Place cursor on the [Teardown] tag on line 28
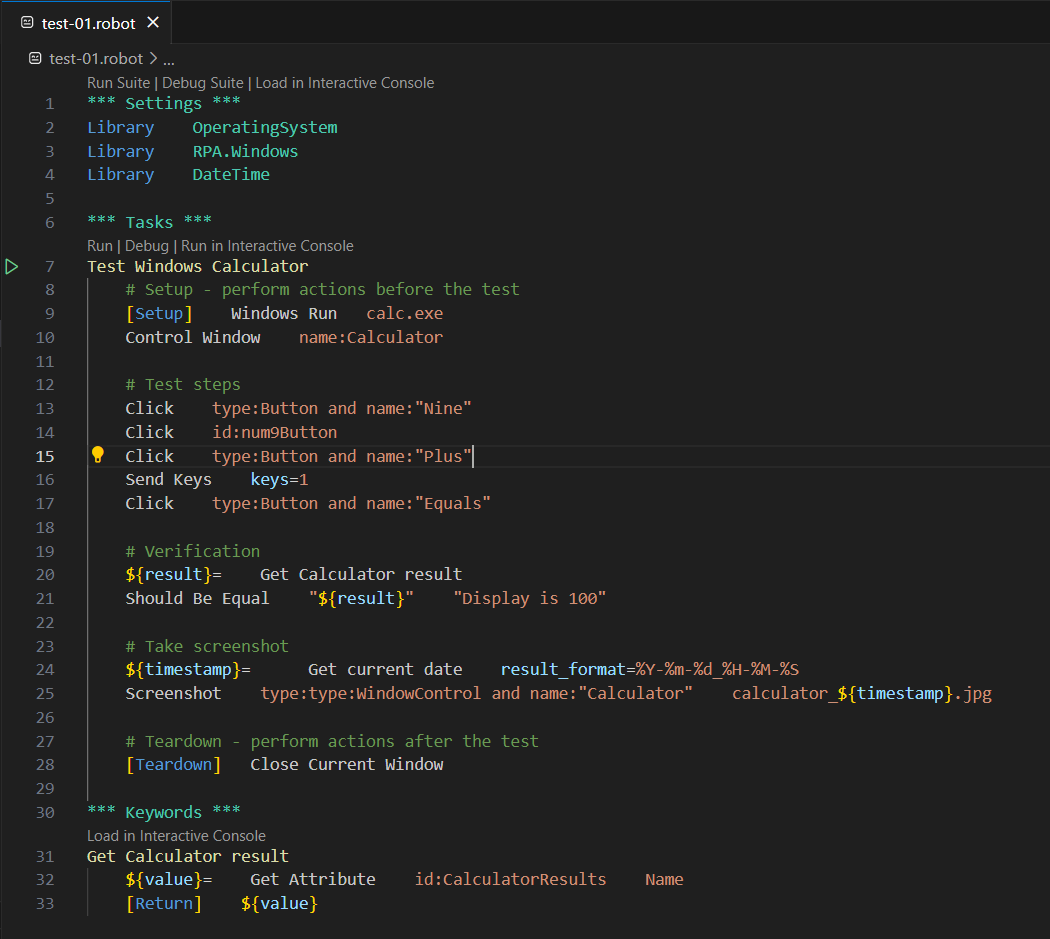The height and width of the screenshot is (939, 1050). pos(173,765)
